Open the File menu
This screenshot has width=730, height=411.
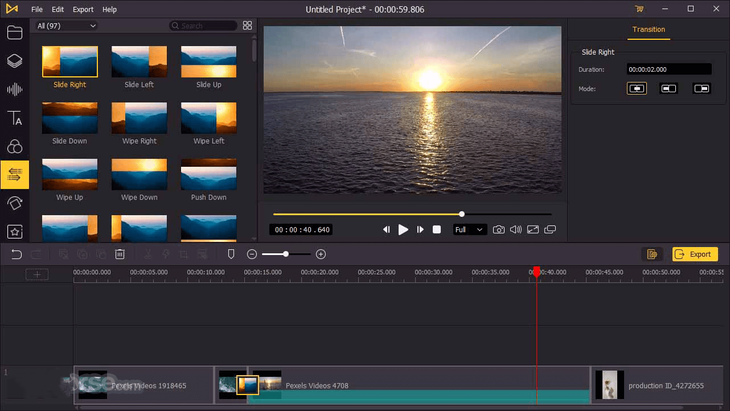[37, 9]
